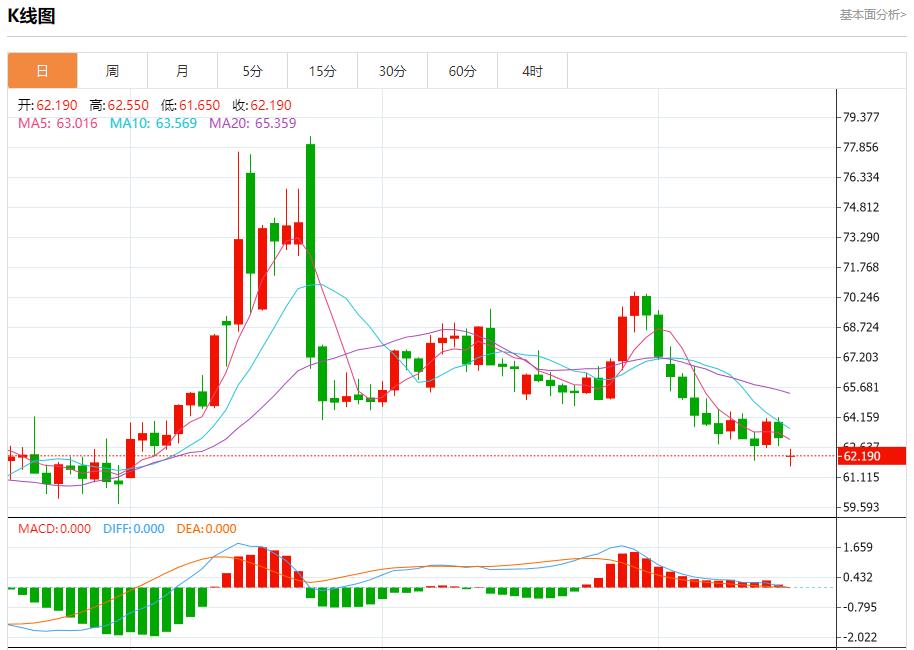Select the 周 weekly chart tab
914x650 pixels.
[110, 70]
